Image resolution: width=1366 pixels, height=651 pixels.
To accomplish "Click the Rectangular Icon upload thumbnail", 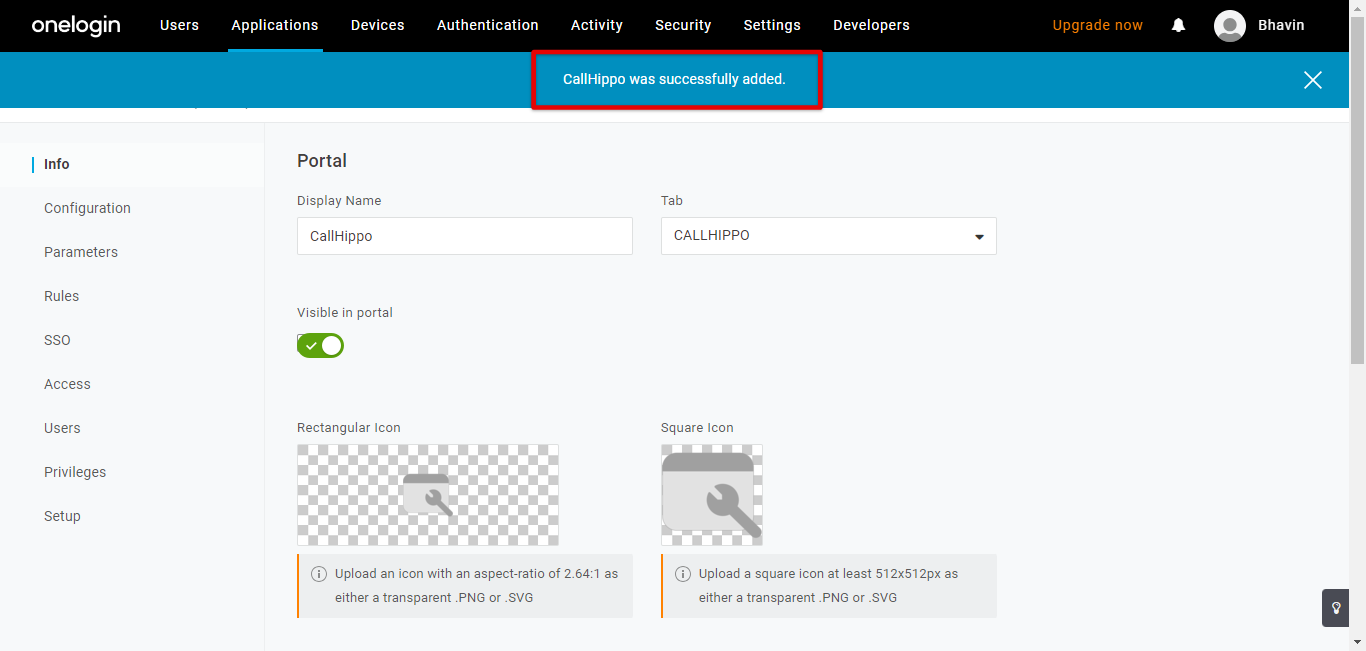I will pos(428,495).
